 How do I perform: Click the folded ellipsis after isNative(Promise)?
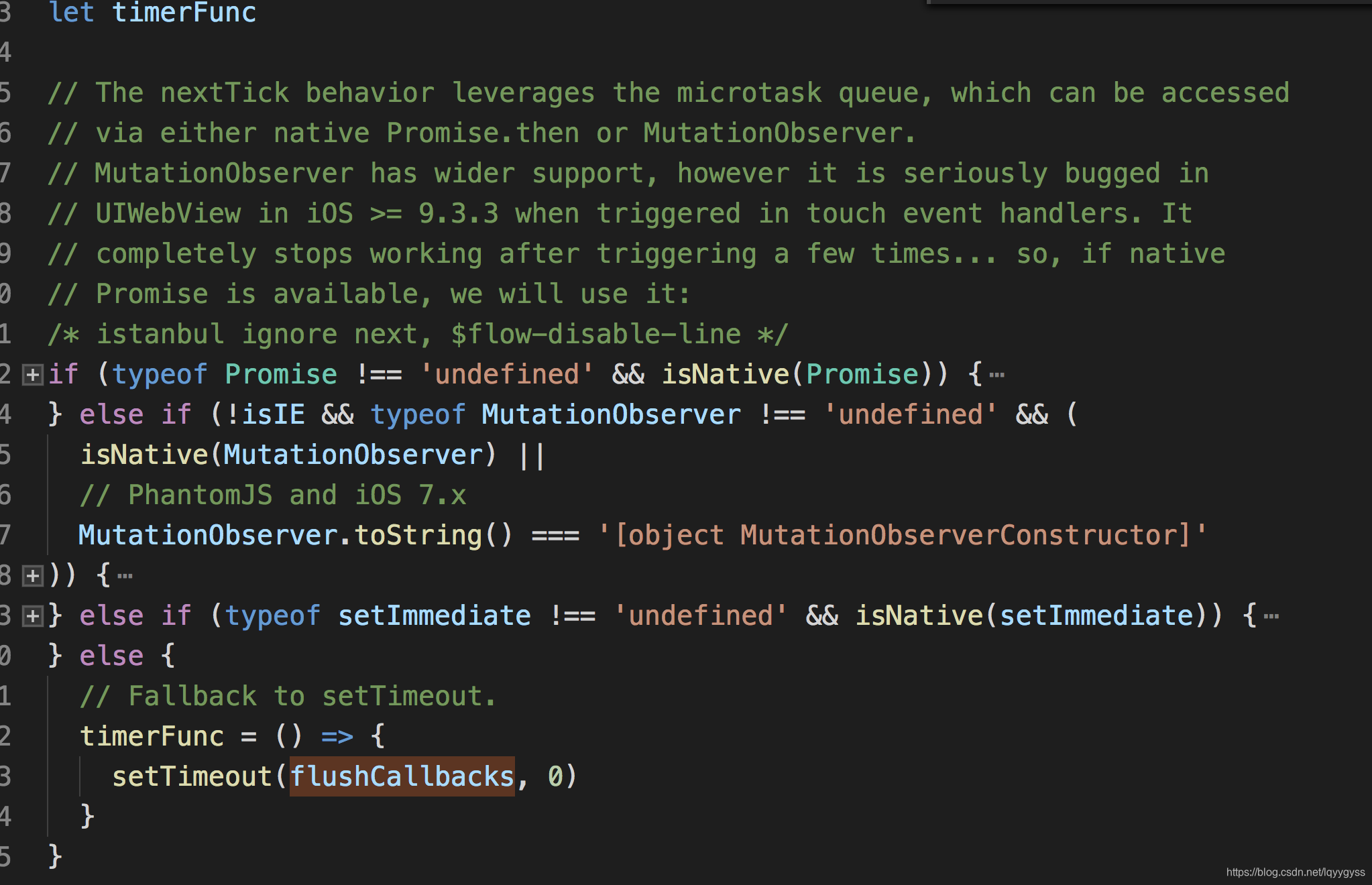click(x=996, y=375)
